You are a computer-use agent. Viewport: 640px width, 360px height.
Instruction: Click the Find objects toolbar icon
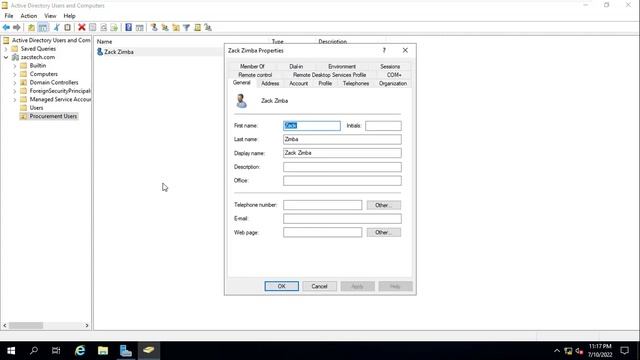pyautogui.click(x=198, y=27)
